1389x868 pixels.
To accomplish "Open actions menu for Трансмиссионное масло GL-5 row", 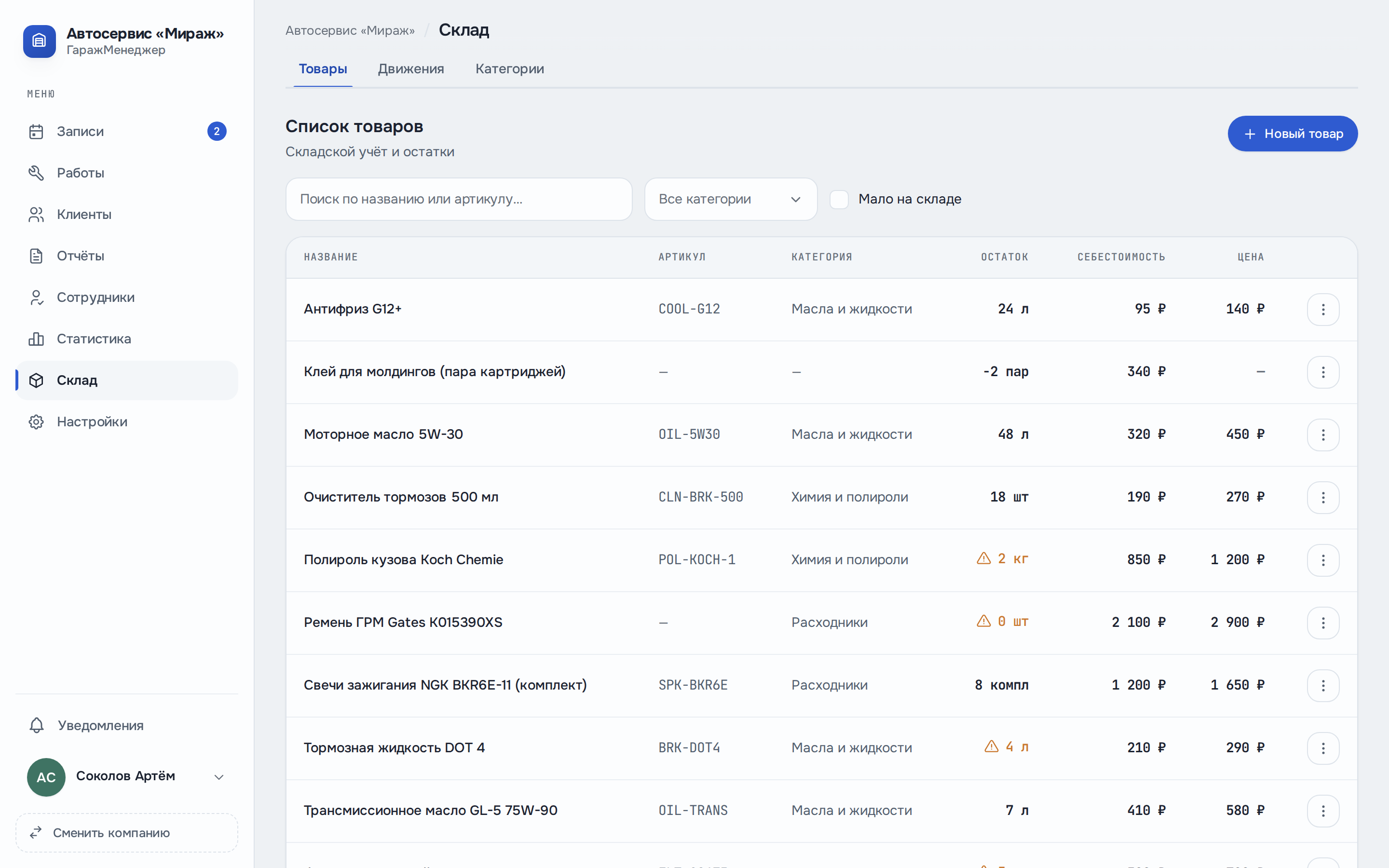I will pos(1323,811).
